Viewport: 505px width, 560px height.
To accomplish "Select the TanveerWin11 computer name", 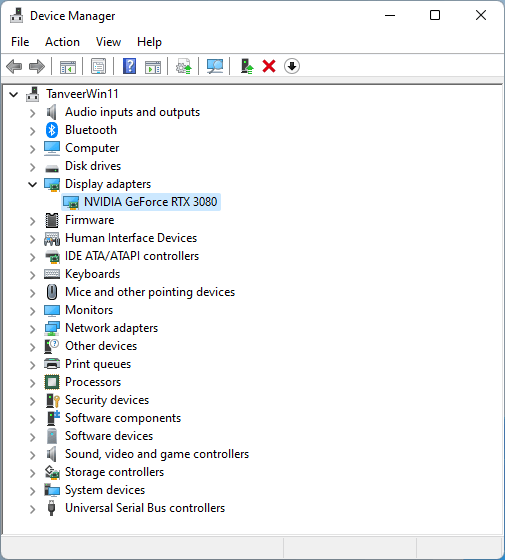I will pyautogui.click(x=82, y=94).
